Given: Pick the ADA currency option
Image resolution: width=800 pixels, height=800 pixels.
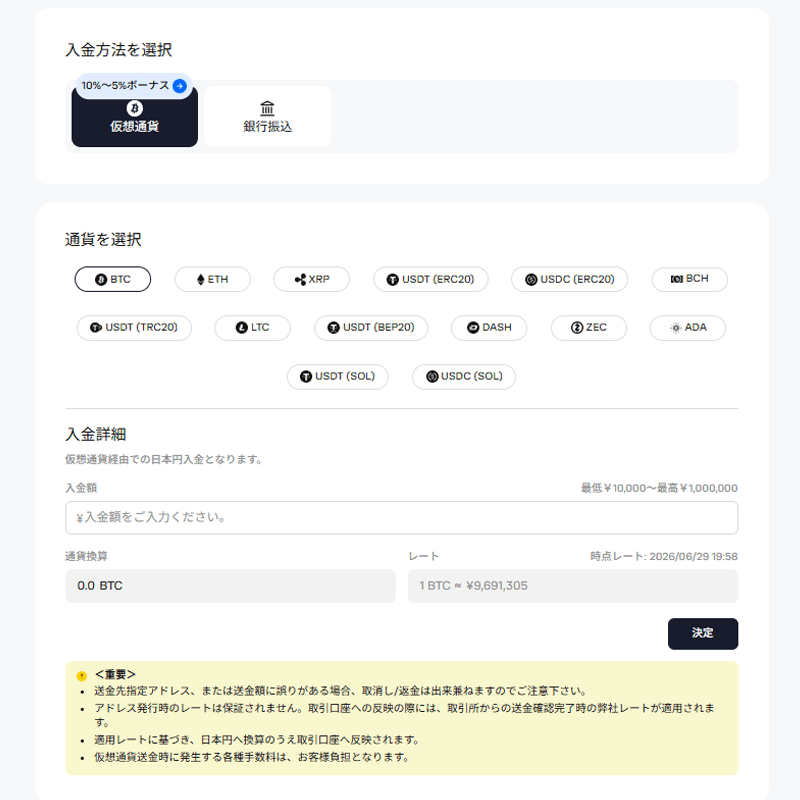Looking at the screenshot, I should click(x=688, y=328).
